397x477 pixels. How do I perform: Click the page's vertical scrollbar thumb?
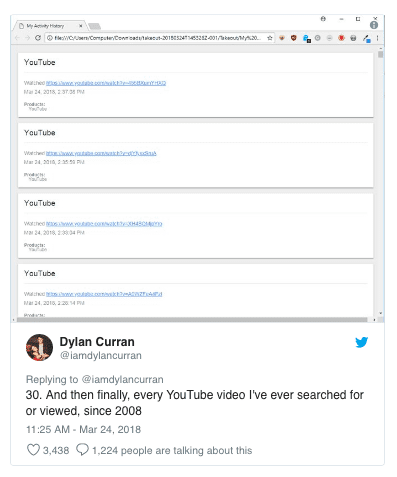380,54
